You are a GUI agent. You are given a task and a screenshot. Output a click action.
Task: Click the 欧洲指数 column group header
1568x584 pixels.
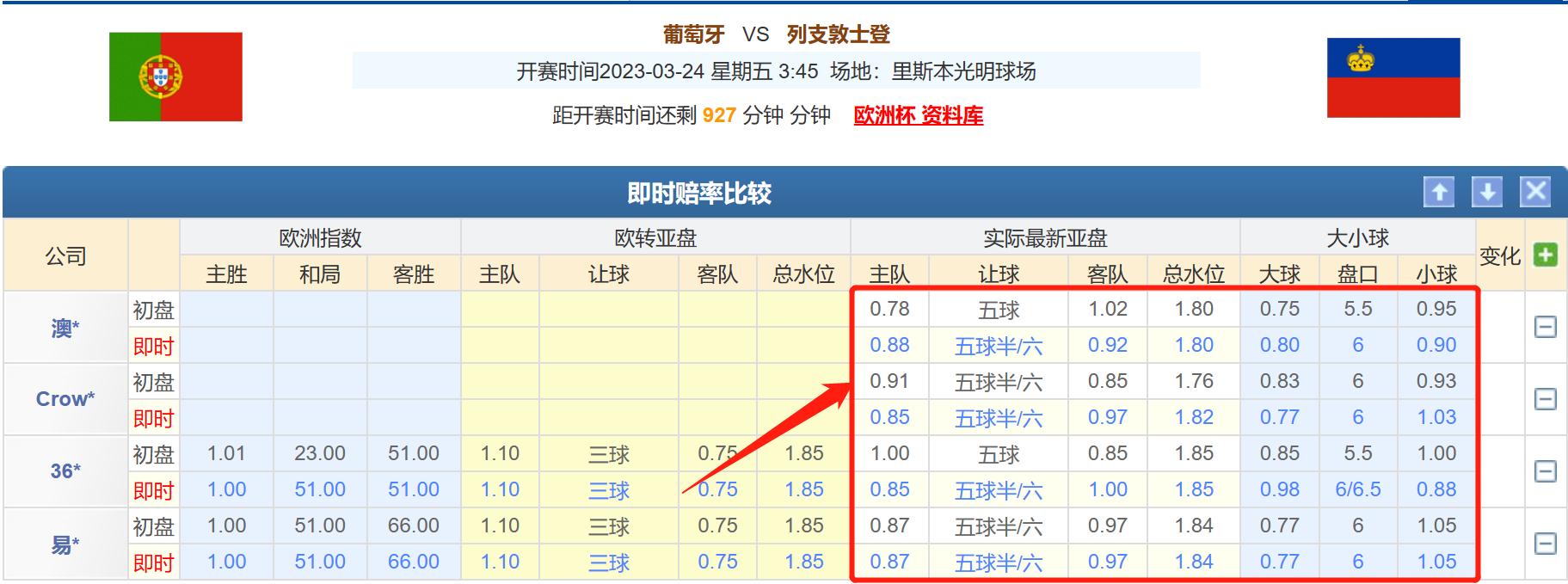pyautogui.click(x=320, y=238)
